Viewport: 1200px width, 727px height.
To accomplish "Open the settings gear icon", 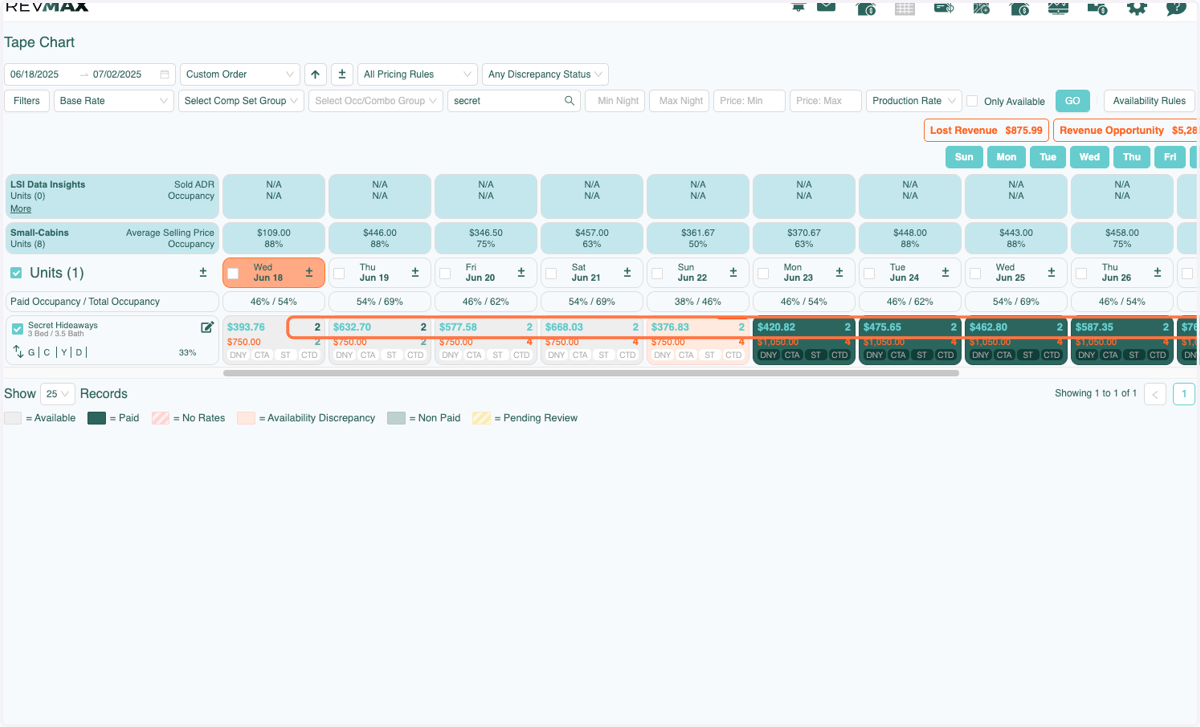I will 1136,8.
